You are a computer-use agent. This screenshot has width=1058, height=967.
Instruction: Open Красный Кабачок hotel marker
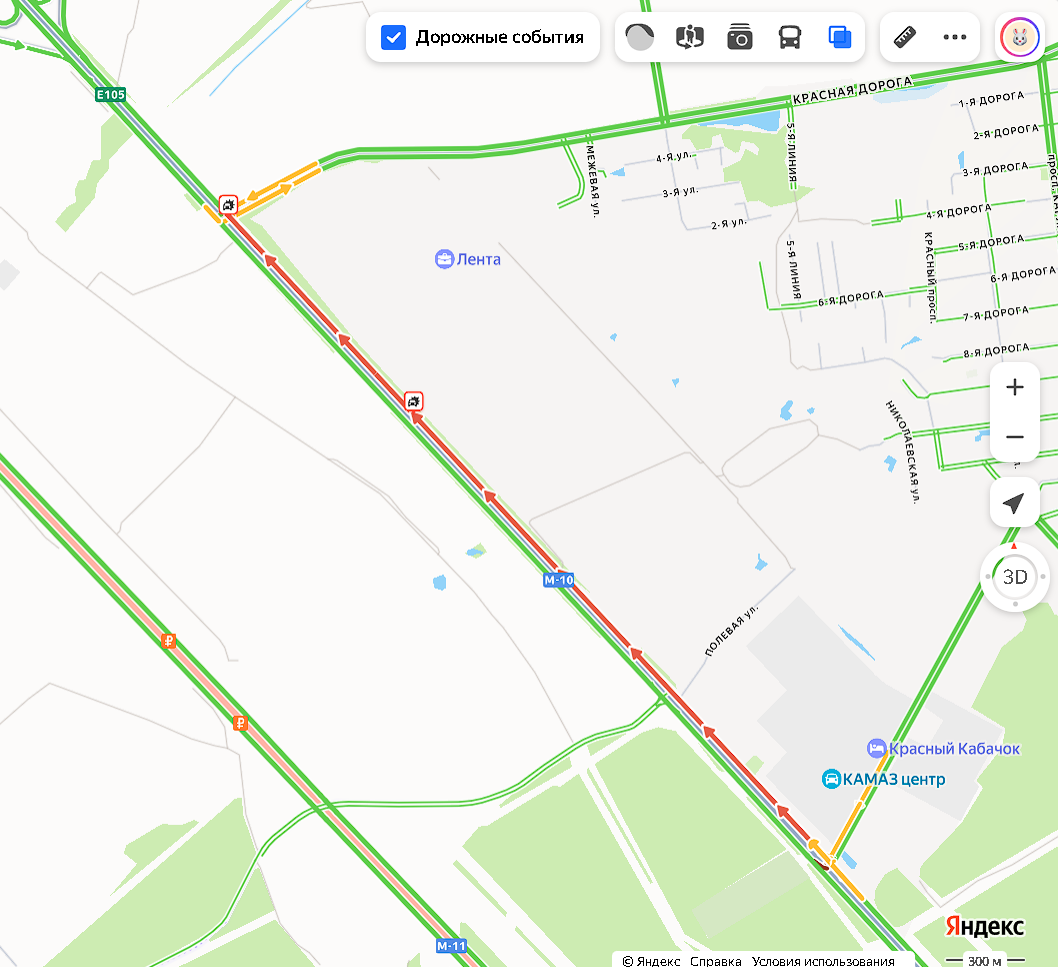943,748
